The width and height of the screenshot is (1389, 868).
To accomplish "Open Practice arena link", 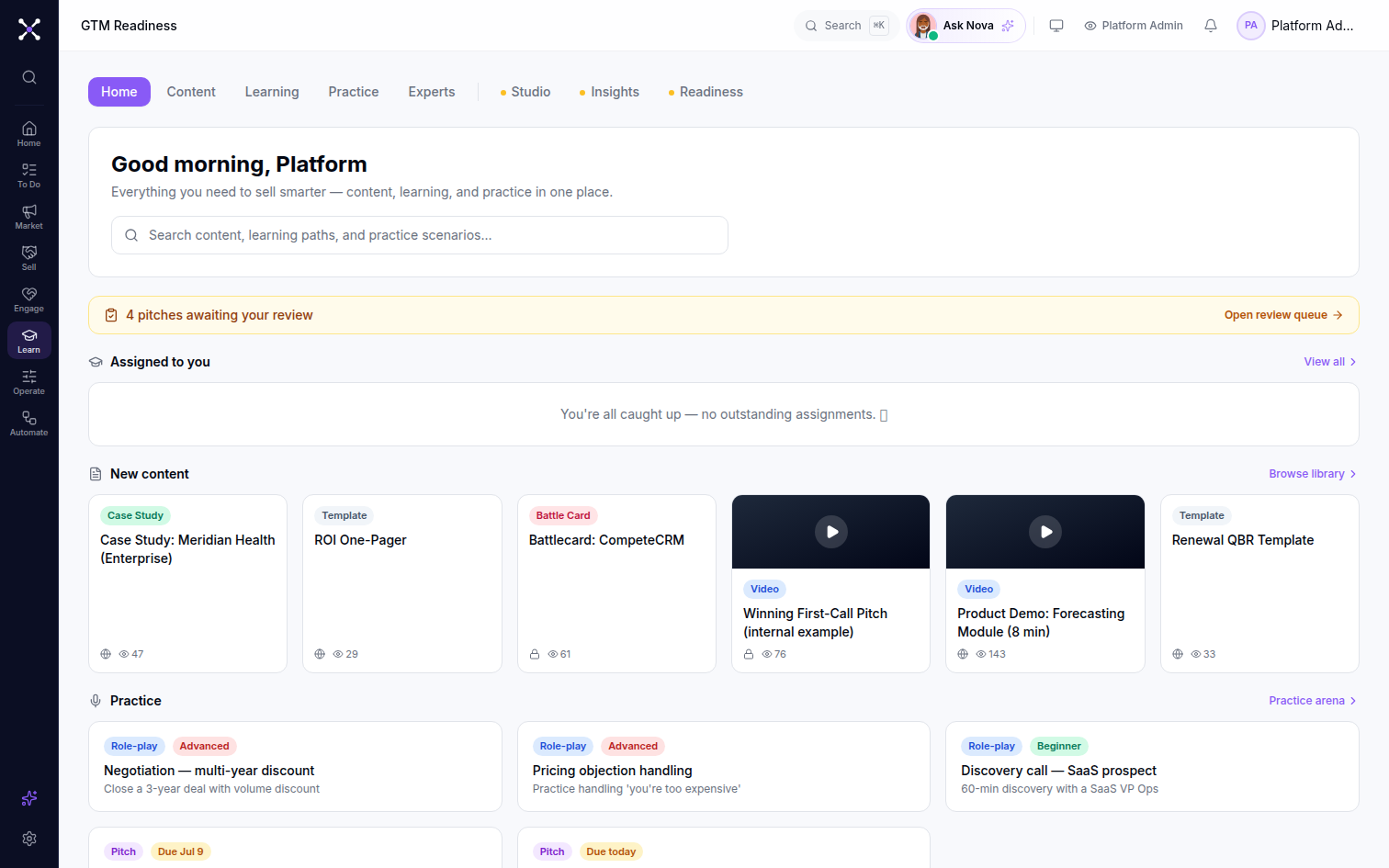I will tap(1313, 701).
